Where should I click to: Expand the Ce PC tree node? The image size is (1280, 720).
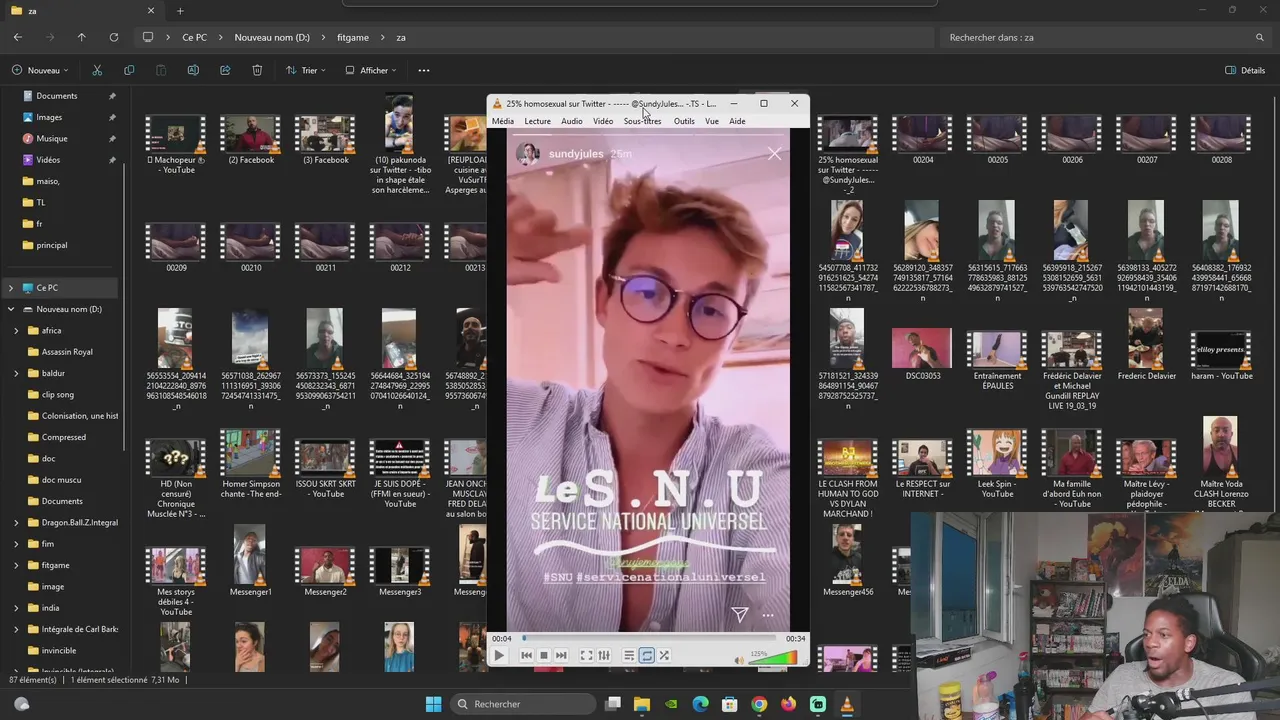(x=11, y=288)
